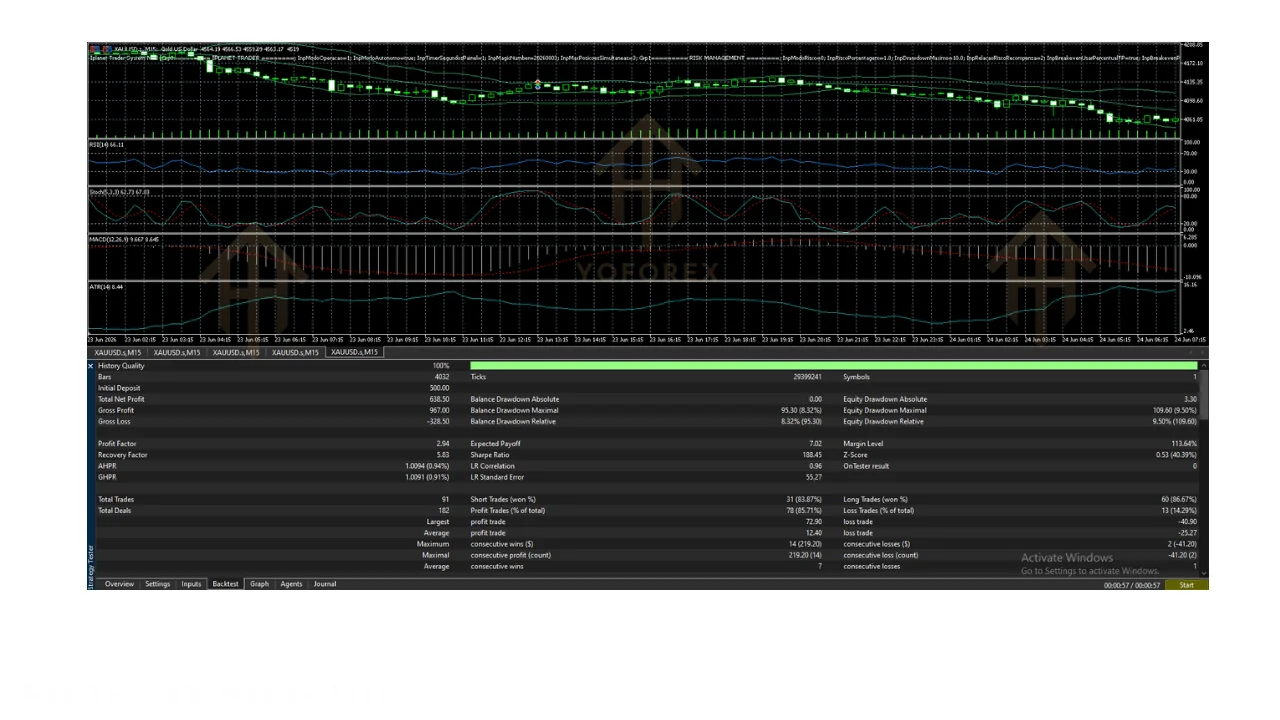Click the backtest report vertical scrollbar
This screenshot has width=1280, height=720.
1203,468
